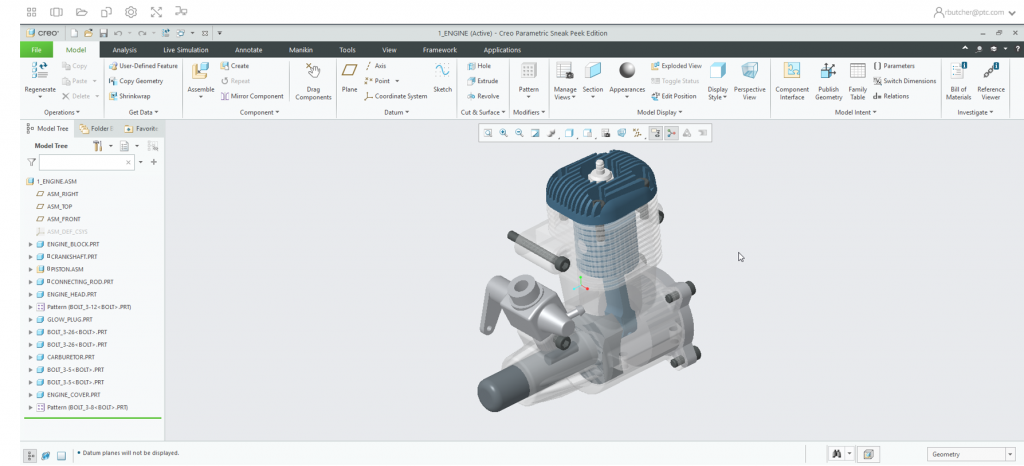Click the Hole tool

click(x=479, y=66)
